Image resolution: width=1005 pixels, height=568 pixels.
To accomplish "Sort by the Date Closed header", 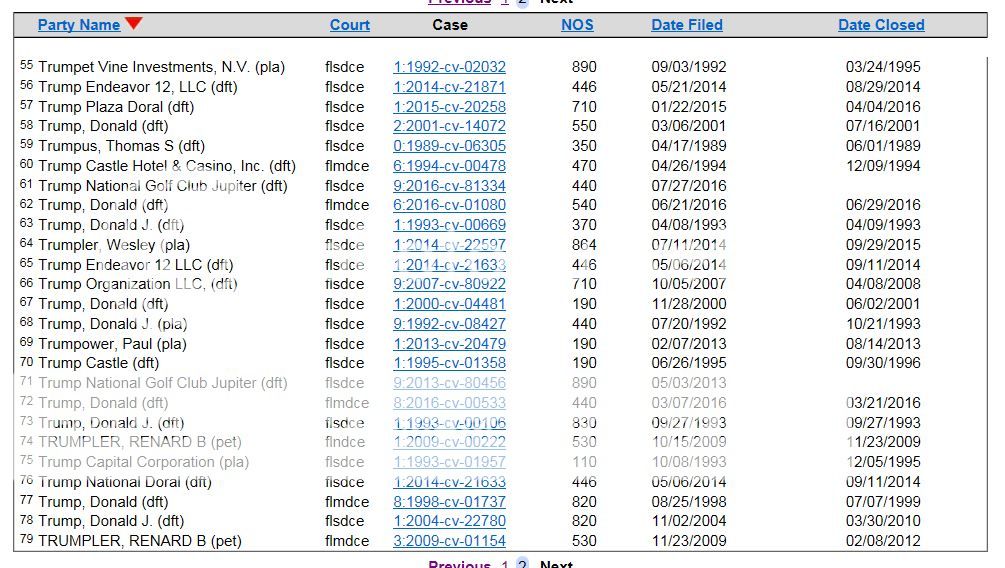I will tap(881, 25).
